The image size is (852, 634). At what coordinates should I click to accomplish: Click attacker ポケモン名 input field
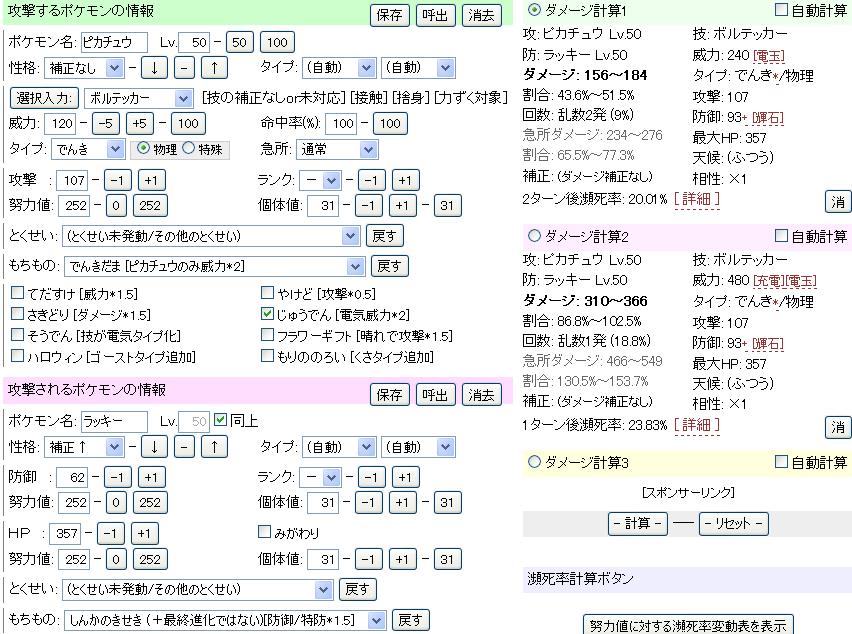[x=114, y=42]
